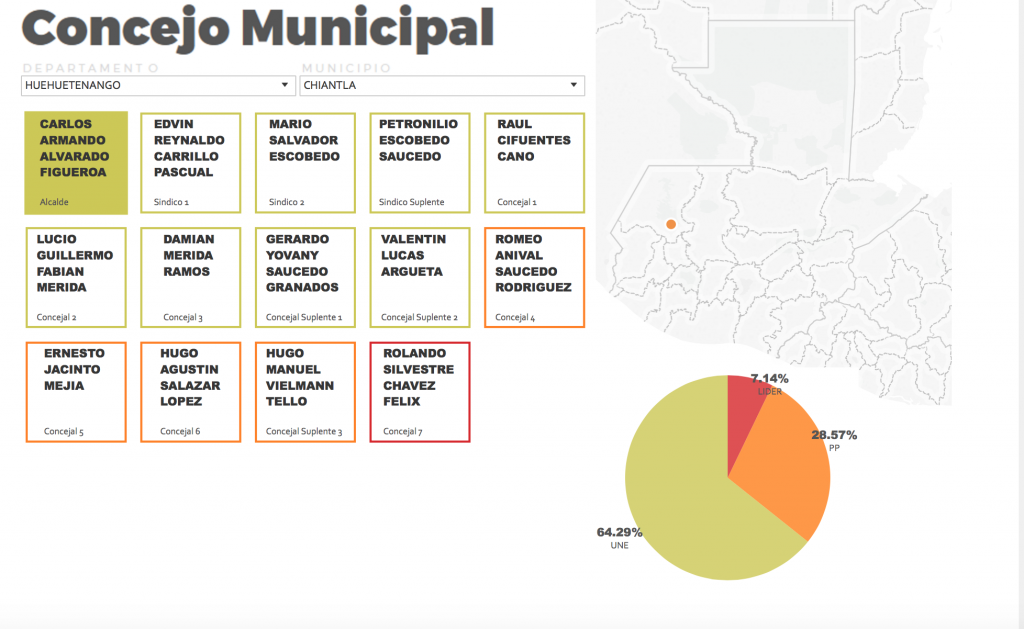Click Hugo Agustin Salazar Lopez Concejal 6 card
This screenshot has height=629, width=1024.
191,392
